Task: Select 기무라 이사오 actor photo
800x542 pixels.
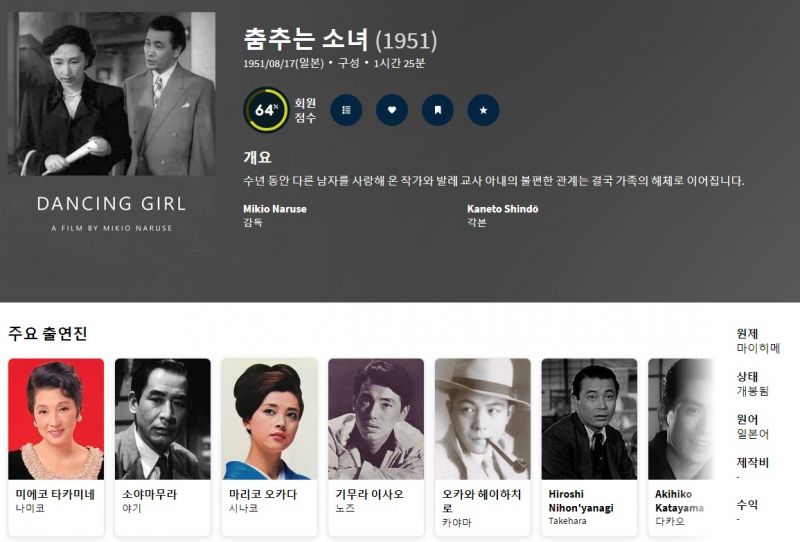Action: point(376,419)
